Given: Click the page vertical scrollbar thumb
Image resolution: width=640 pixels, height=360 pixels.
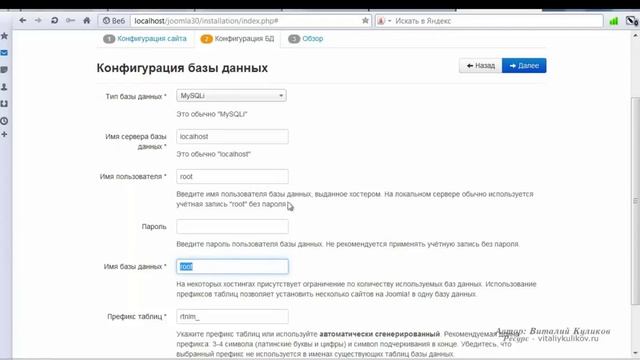Looking at the screenshot, I should [636, 201].
